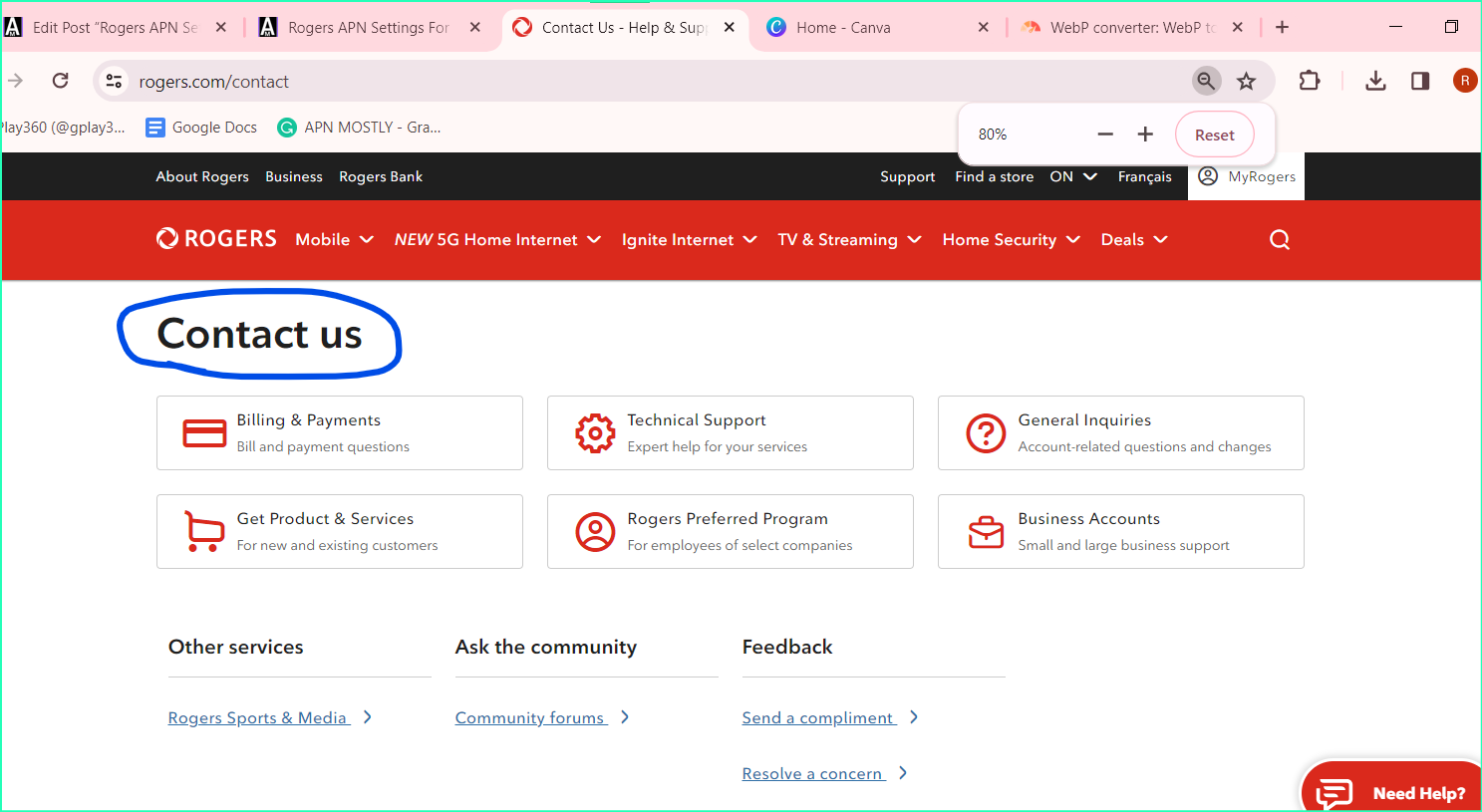Select the Technical Support gear icon

pos(595,433)
